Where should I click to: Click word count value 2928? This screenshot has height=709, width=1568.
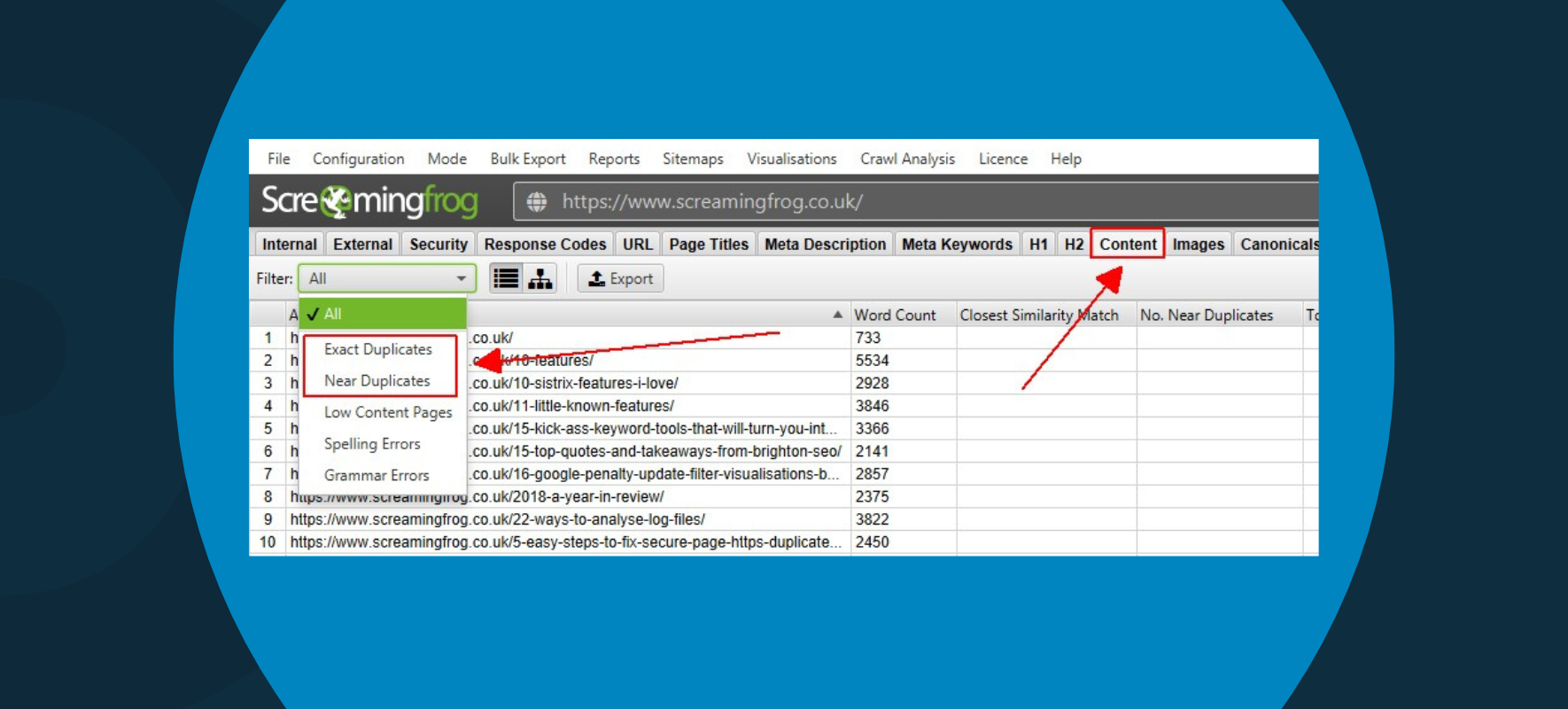tap(872, 383)
